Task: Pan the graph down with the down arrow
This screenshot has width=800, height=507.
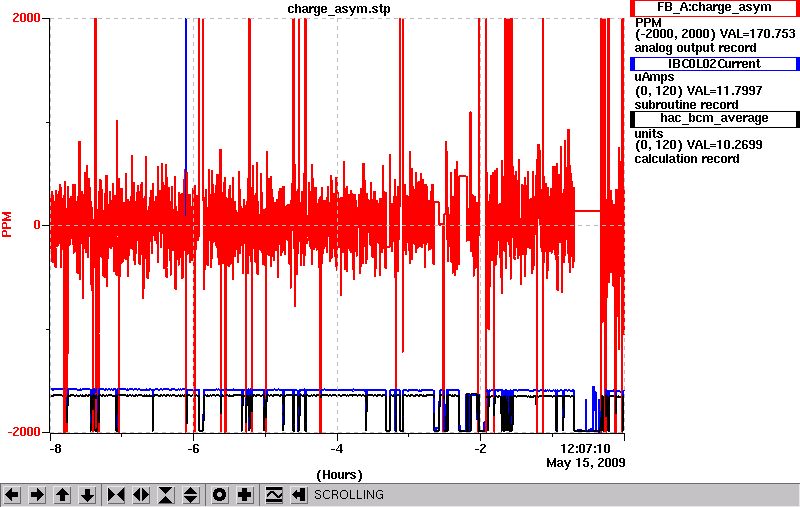Action: point(88,495)
